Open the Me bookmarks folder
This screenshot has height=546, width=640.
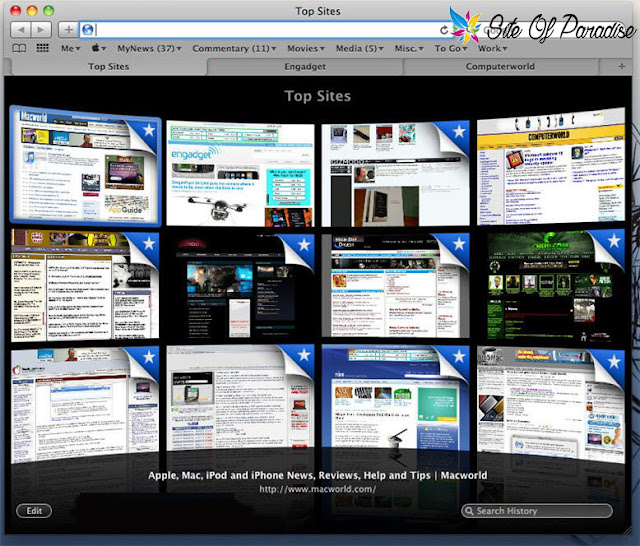70,49
